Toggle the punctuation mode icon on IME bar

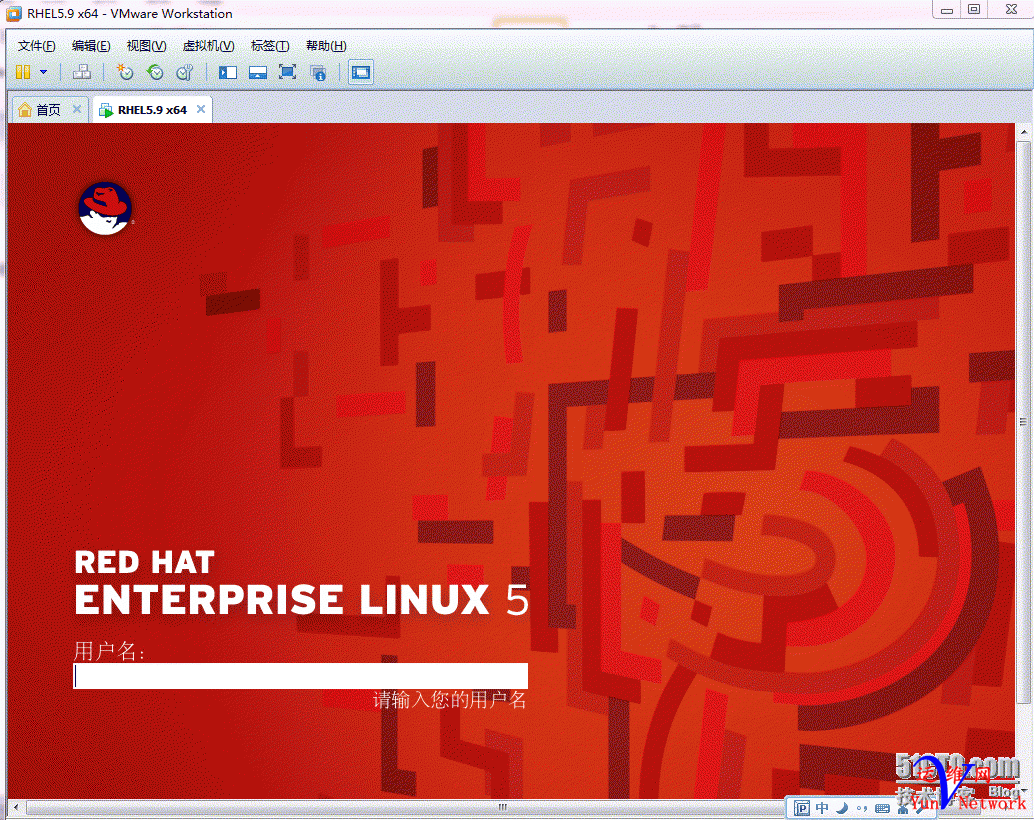click(861, 808)
